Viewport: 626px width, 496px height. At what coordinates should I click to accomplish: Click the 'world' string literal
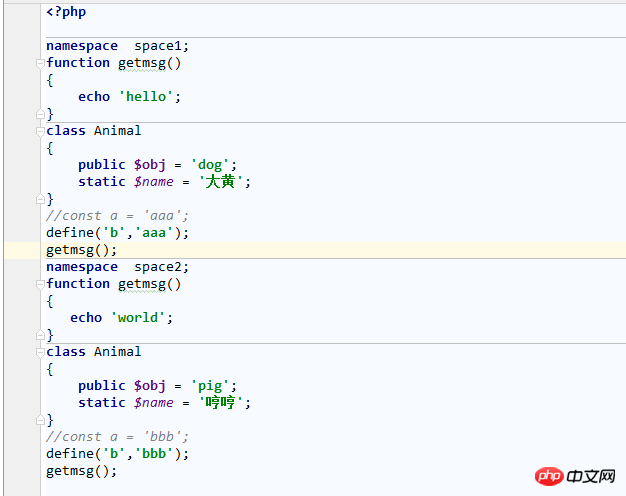pos(141,318)
